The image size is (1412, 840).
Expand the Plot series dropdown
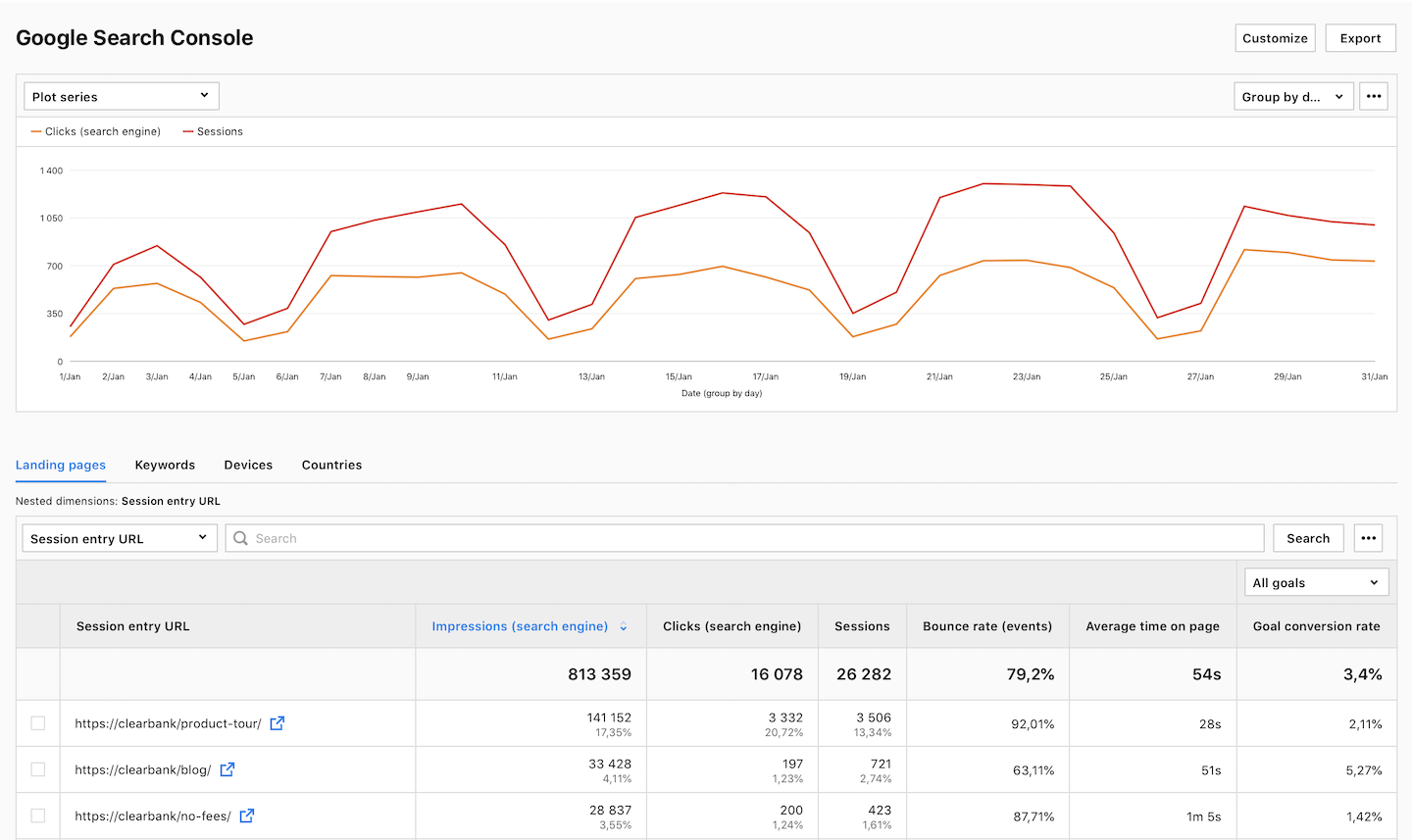pyautogui.click(x=121, y=96)
